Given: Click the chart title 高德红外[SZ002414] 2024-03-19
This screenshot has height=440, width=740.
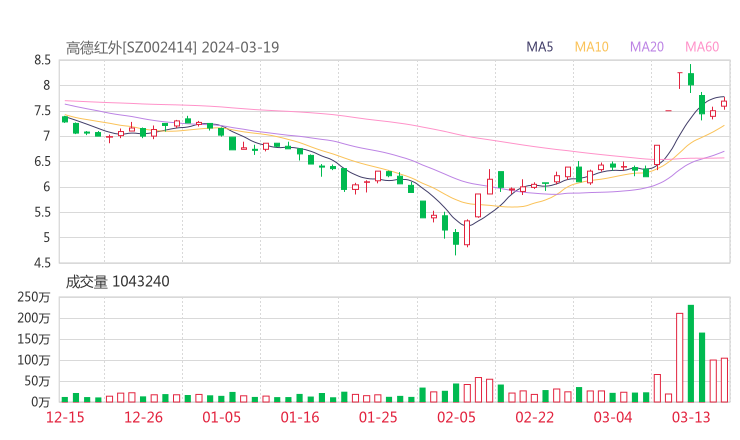Looking at the screenshot, I should 172,48.
